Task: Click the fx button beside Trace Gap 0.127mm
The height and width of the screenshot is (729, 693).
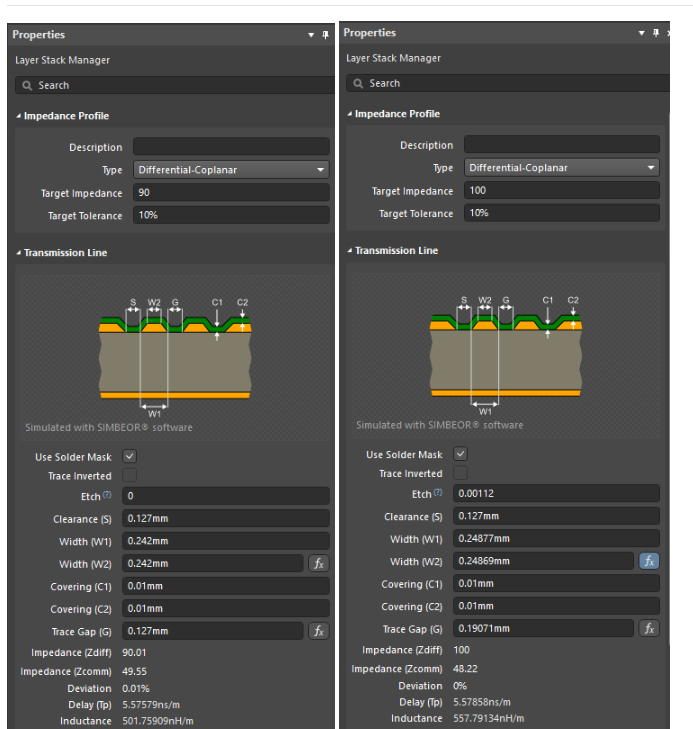Action: [318, 631]
